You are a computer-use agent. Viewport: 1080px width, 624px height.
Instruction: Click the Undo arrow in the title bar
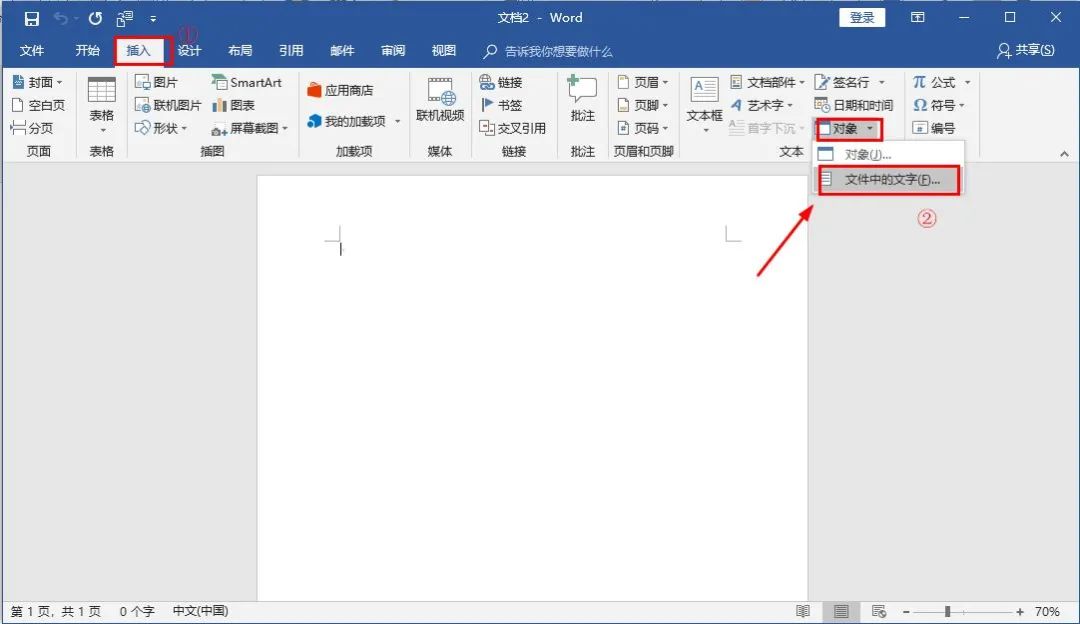tap(61, 19)
